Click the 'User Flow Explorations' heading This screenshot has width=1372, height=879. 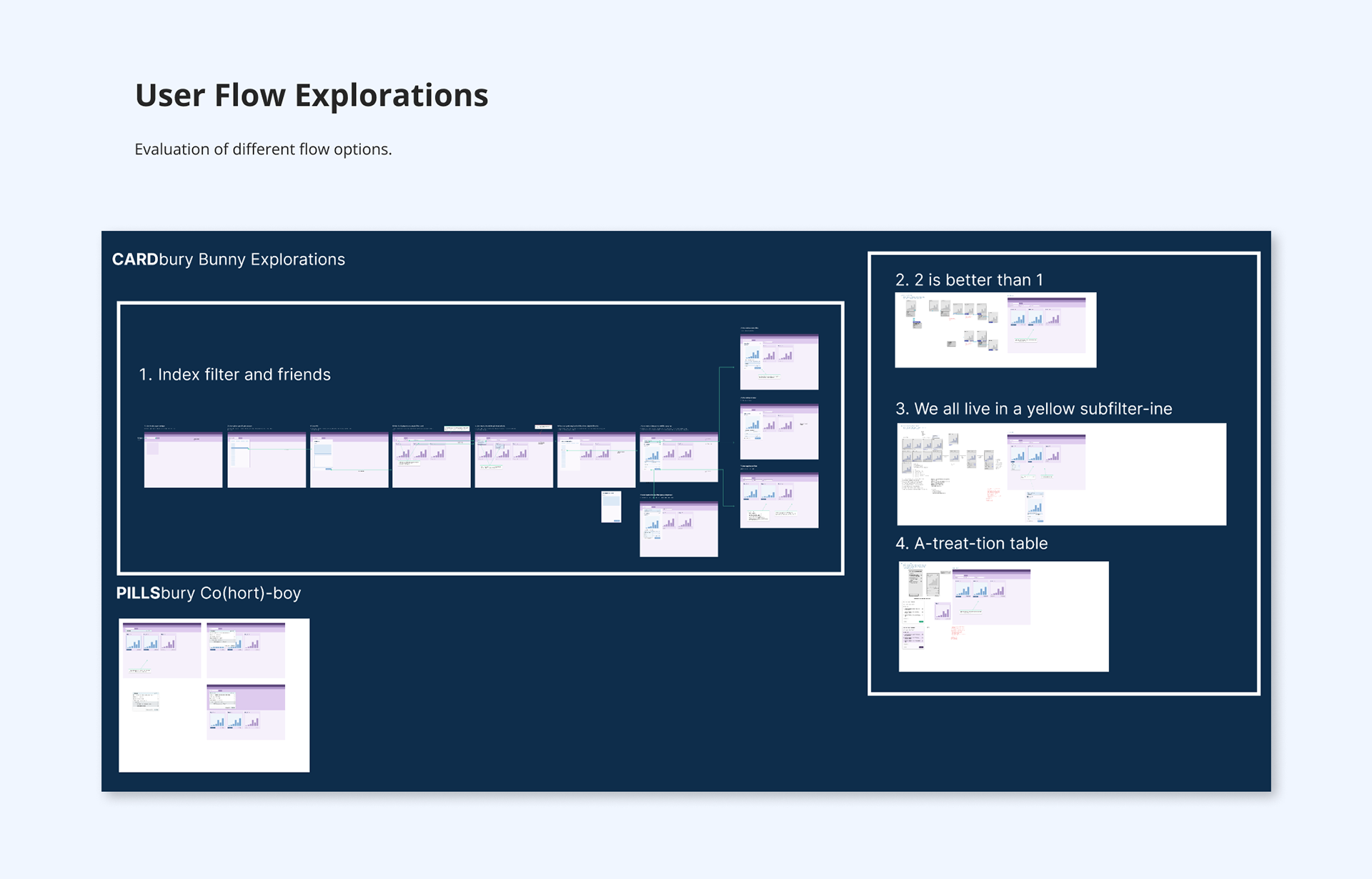pos(311,96)
